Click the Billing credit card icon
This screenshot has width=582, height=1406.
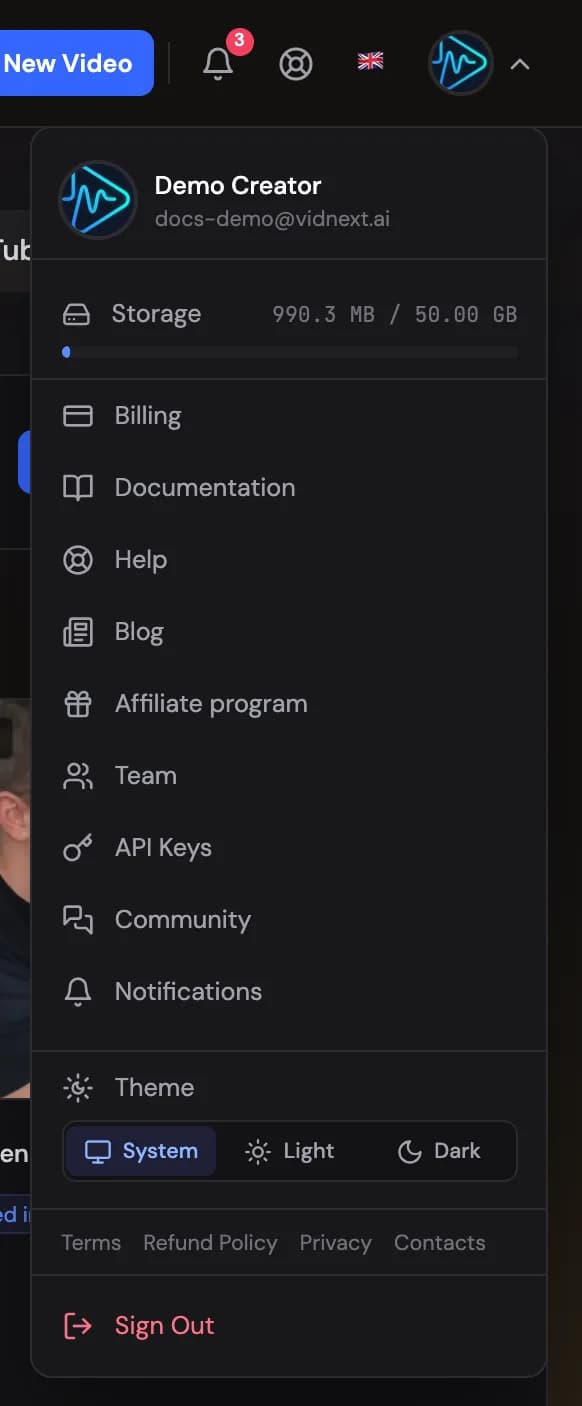pyautogui.click(x=78, y=416)
